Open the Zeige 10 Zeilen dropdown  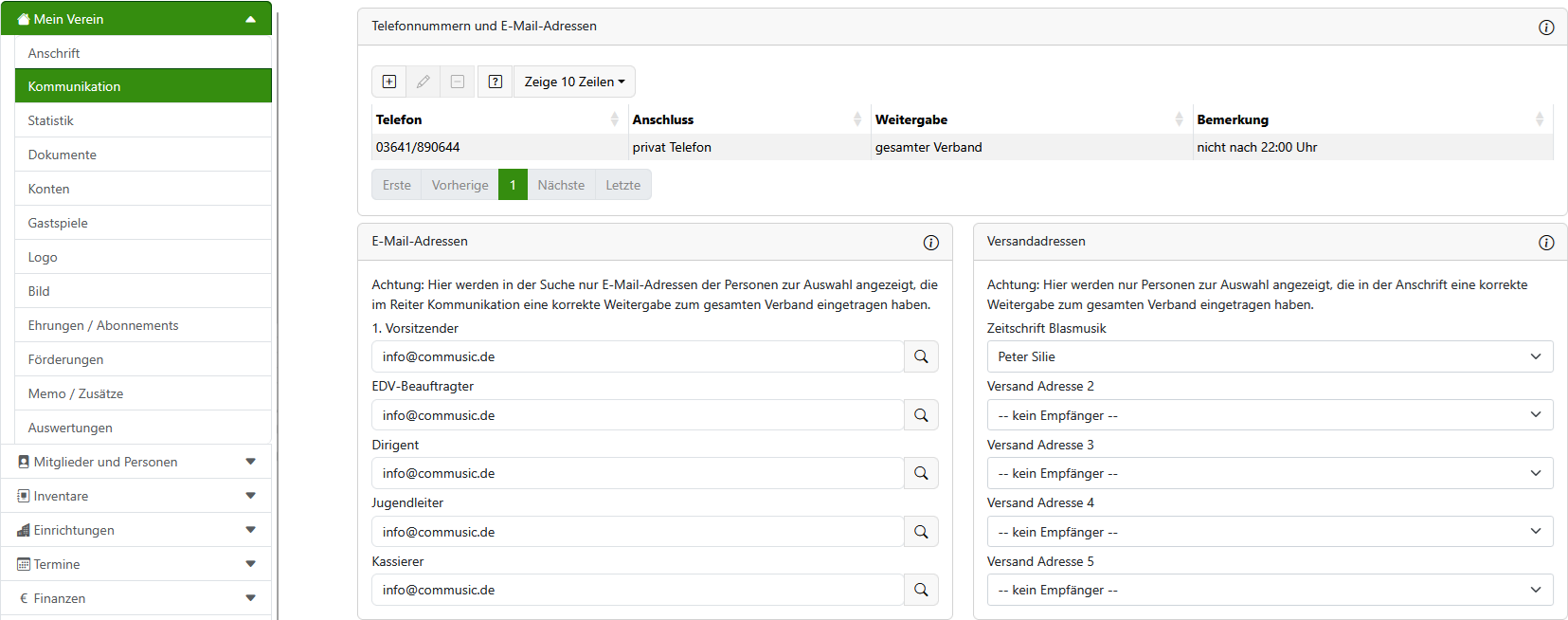[x=574, y=82]
